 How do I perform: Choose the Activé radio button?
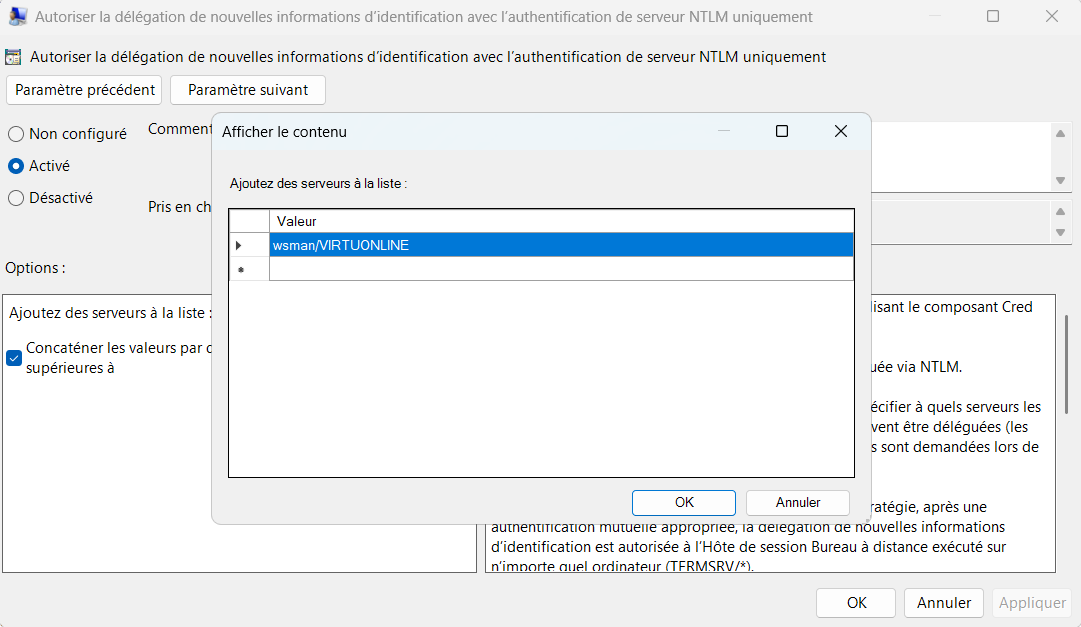16,166
